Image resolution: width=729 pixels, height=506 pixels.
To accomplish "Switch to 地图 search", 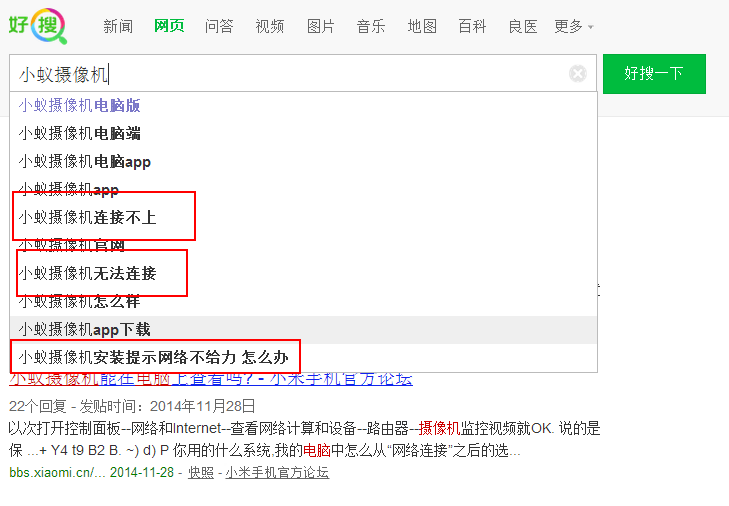I will (422, 27).
